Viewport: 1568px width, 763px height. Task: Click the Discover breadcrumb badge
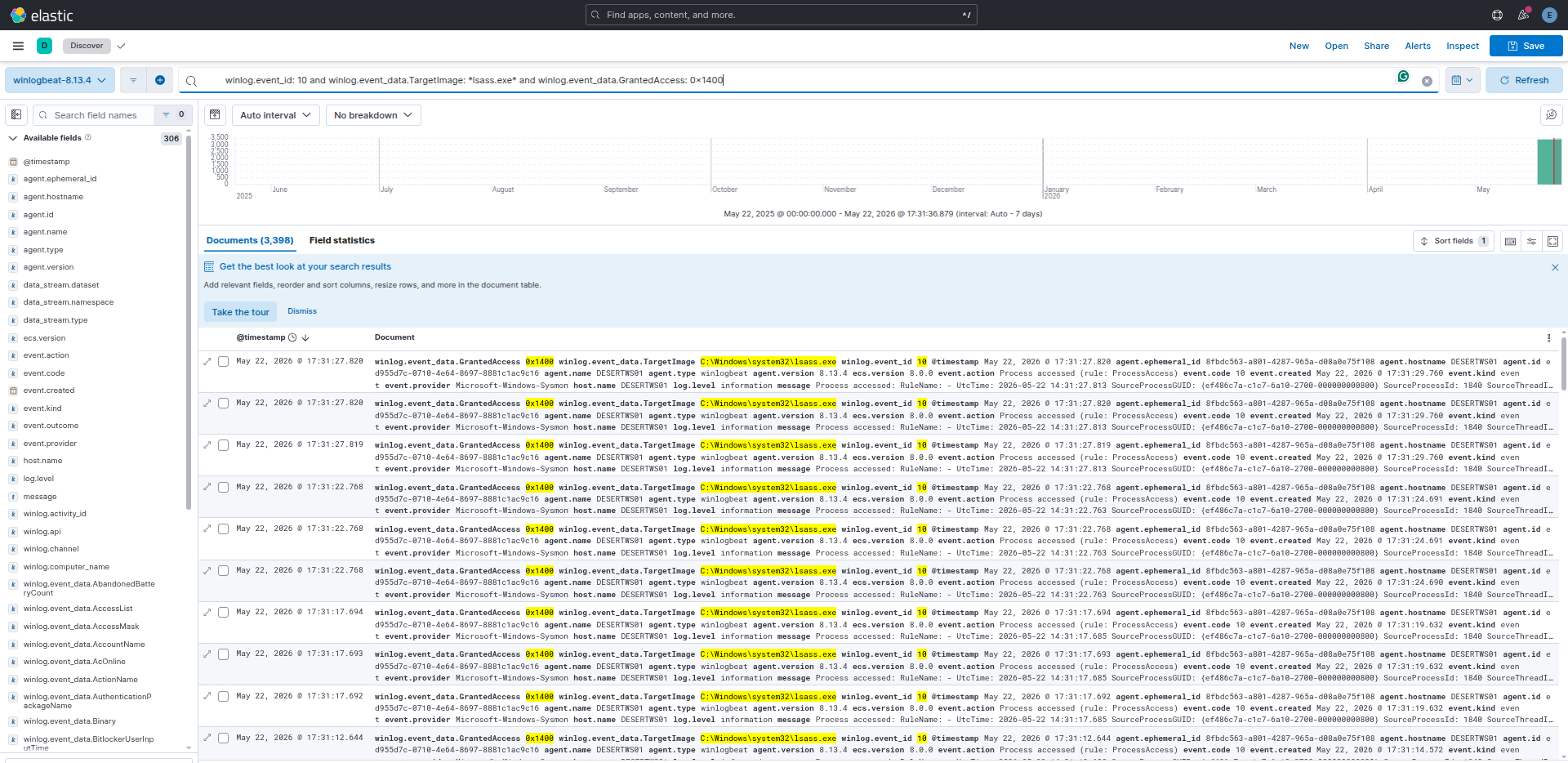pos(87,46)
